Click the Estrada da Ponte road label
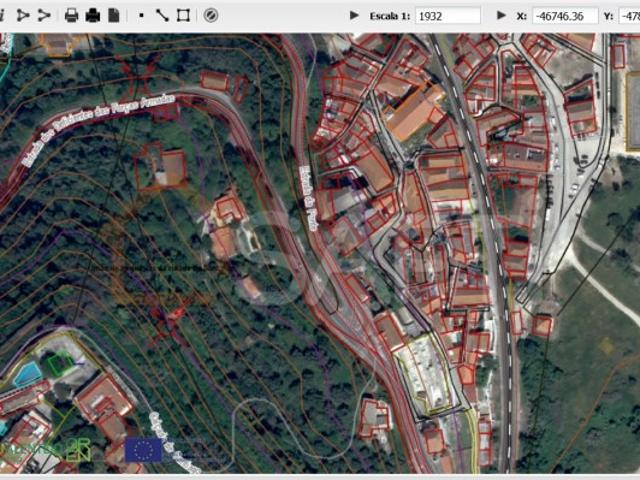 [310, 187]
